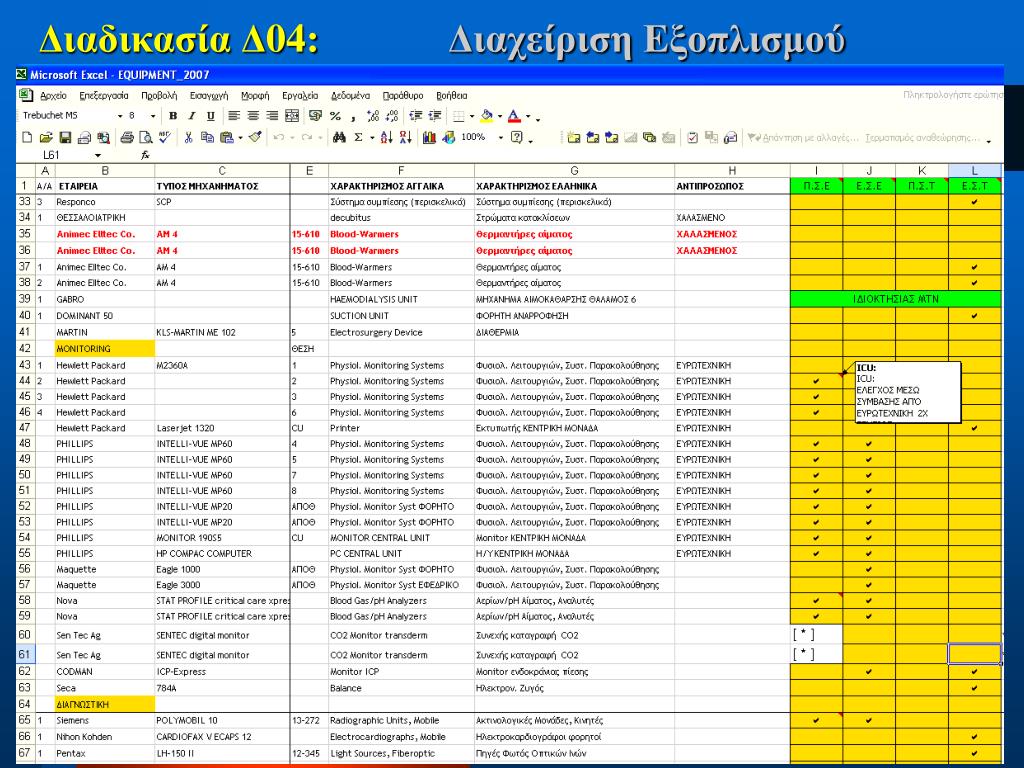Open the Εισαγωγή menu
This screenshot has width=1024, height=768.
tap(209, 95)
